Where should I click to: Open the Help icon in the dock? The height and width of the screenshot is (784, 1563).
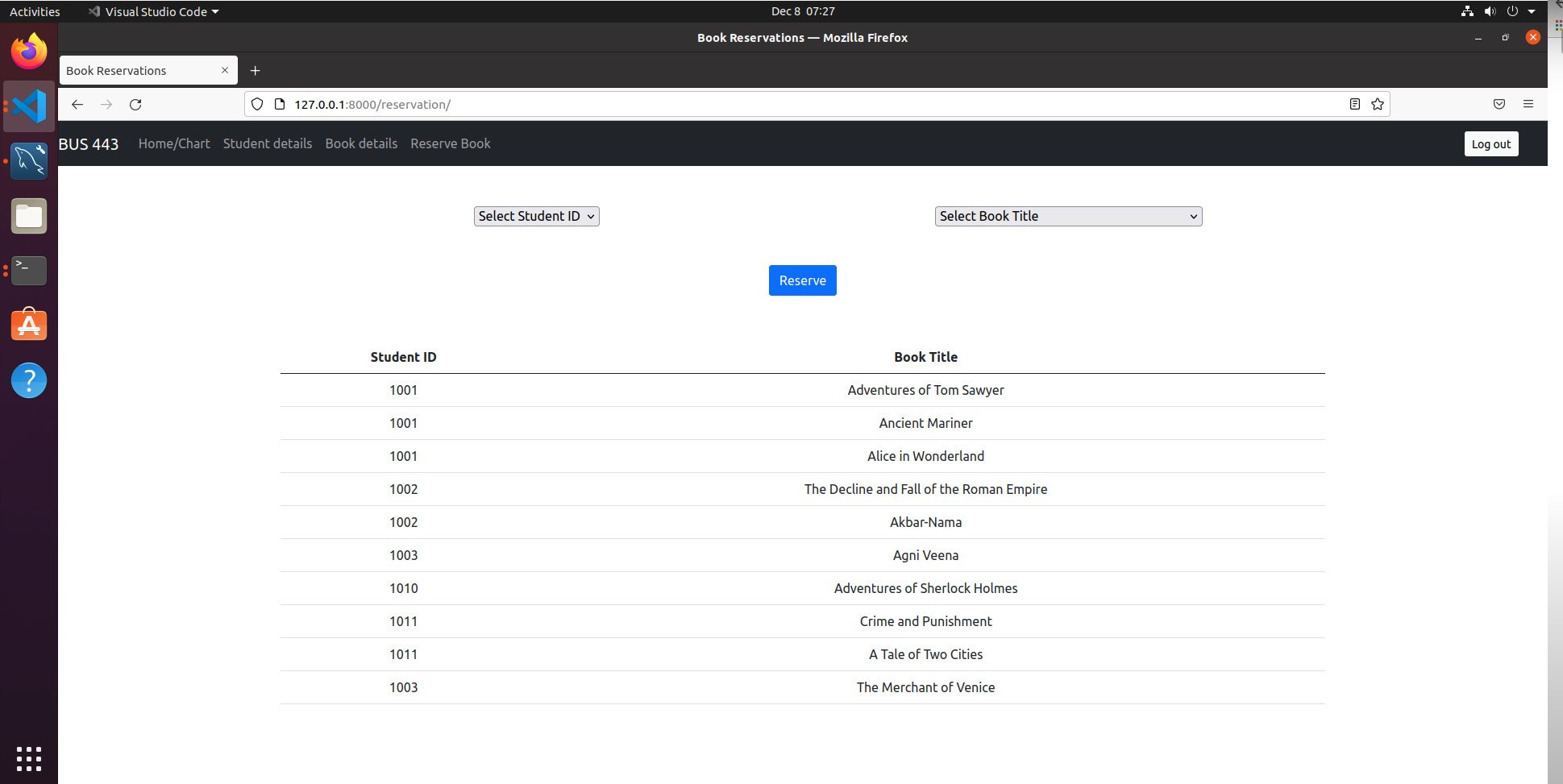click(29, 380)
